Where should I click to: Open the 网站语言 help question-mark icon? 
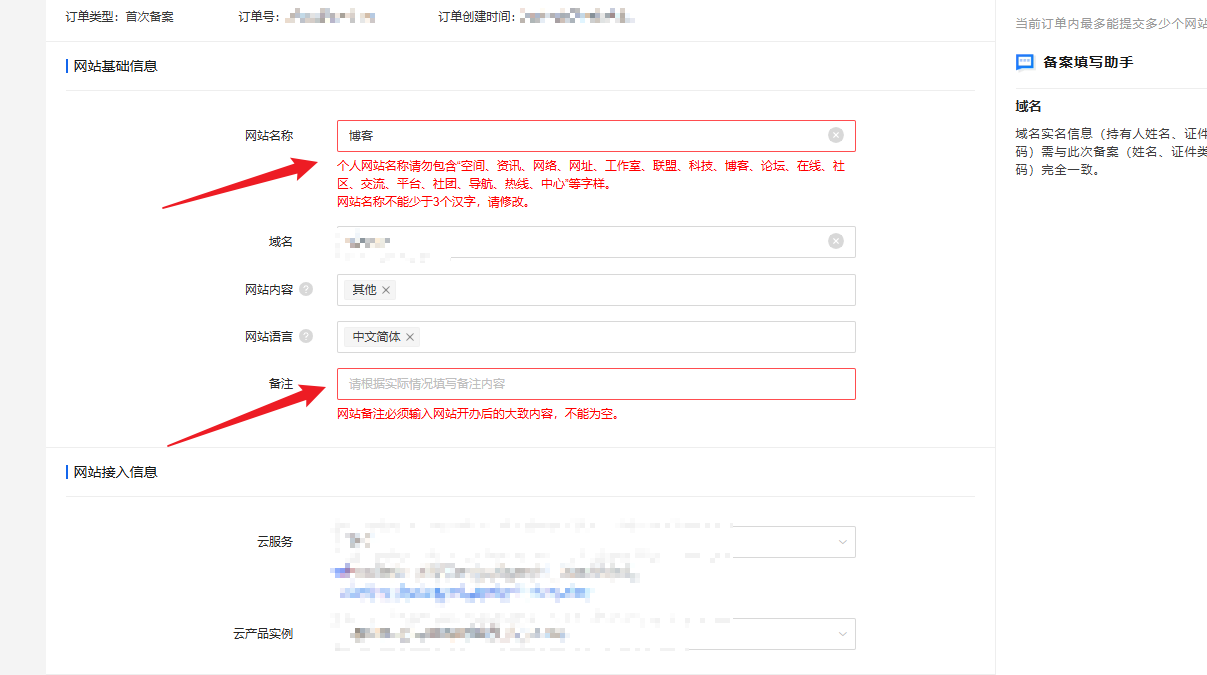pos(307,336)
